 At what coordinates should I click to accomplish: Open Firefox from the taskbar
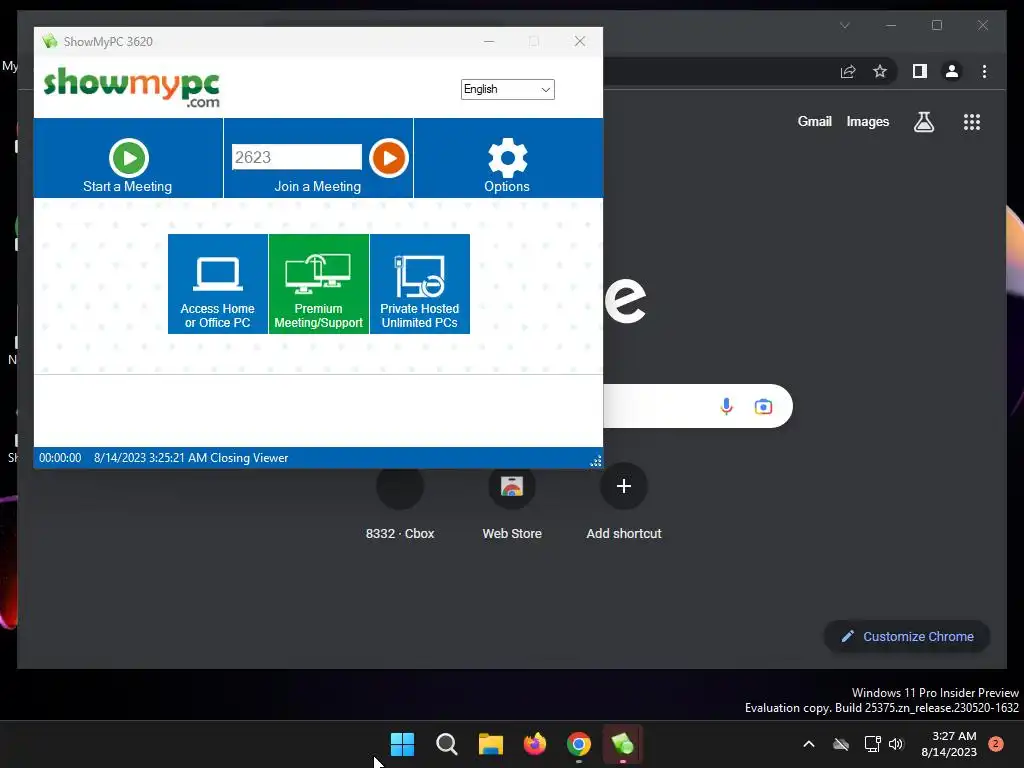(535, 744)
